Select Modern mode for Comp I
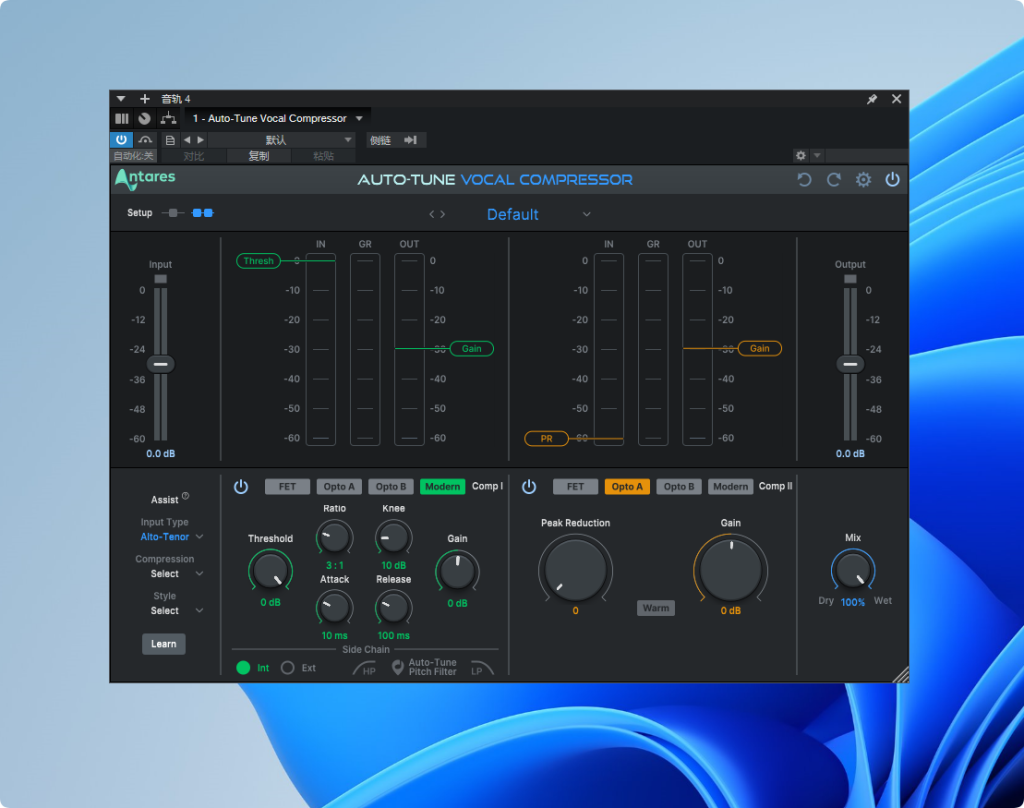The width and height of the screenshot is (1024, 808). click(x=443, y=487)
